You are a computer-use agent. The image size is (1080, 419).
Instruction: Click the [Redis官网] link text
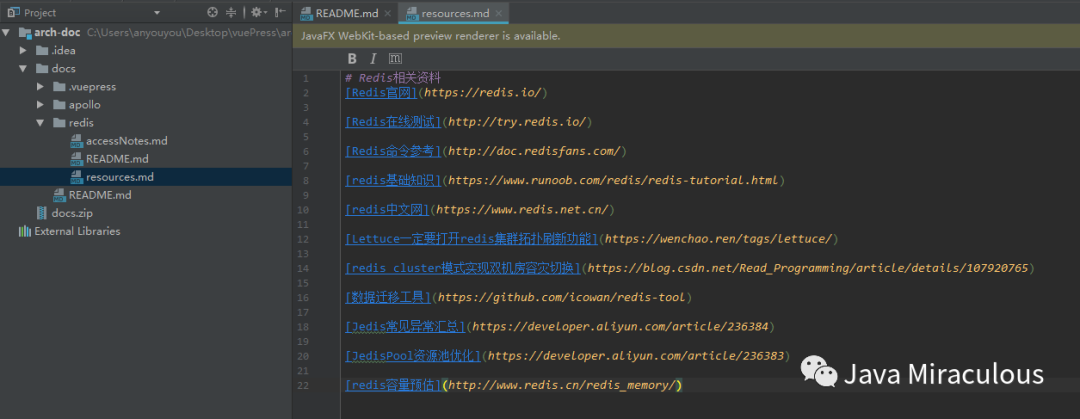(x=381, y=92)
